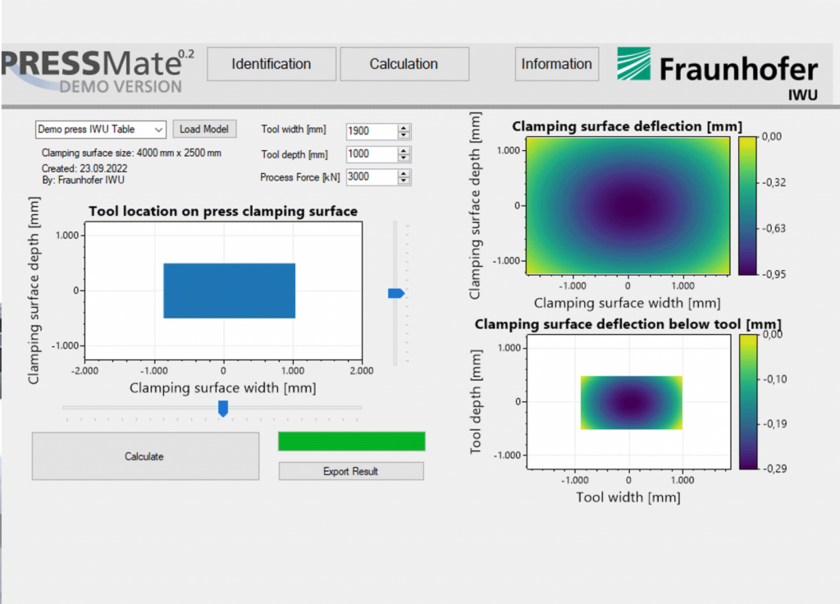Select the Tool depth value field
Screen dimensions: 840x604
370,155
